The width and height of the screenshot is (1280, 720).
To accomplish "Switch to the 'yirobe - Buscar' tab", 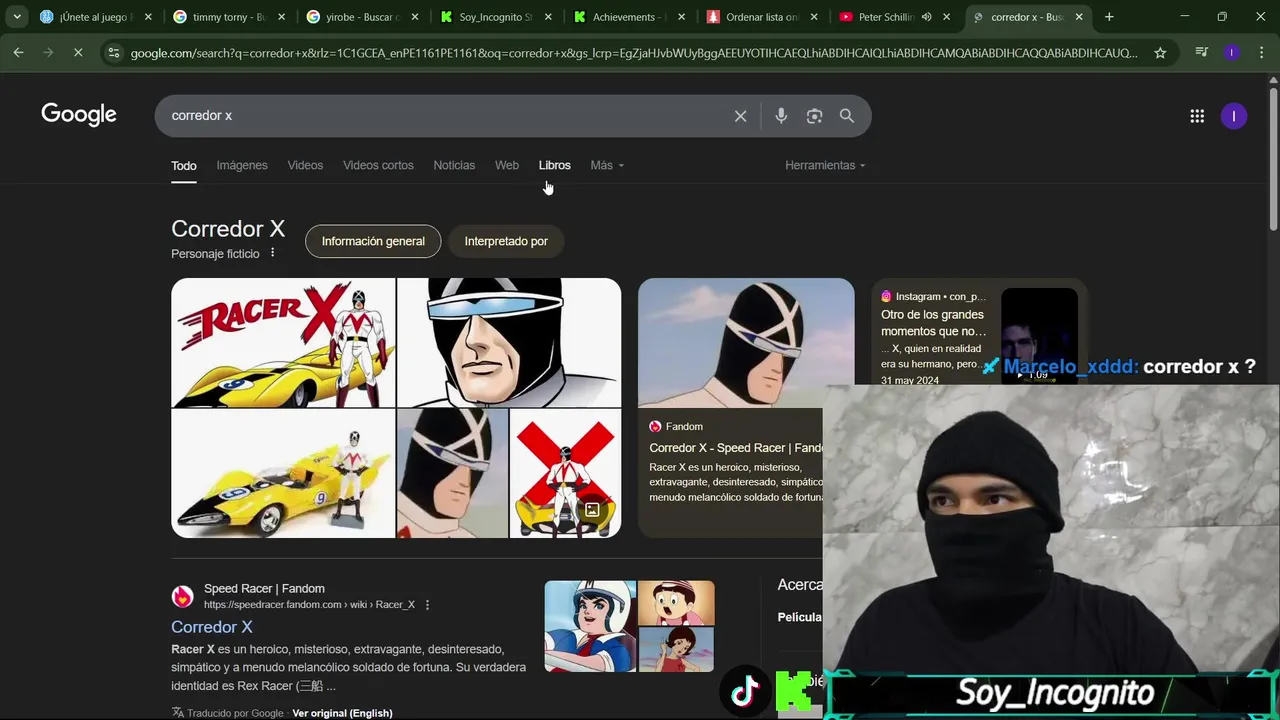I will pyautogui.click(x=362, y=17).
